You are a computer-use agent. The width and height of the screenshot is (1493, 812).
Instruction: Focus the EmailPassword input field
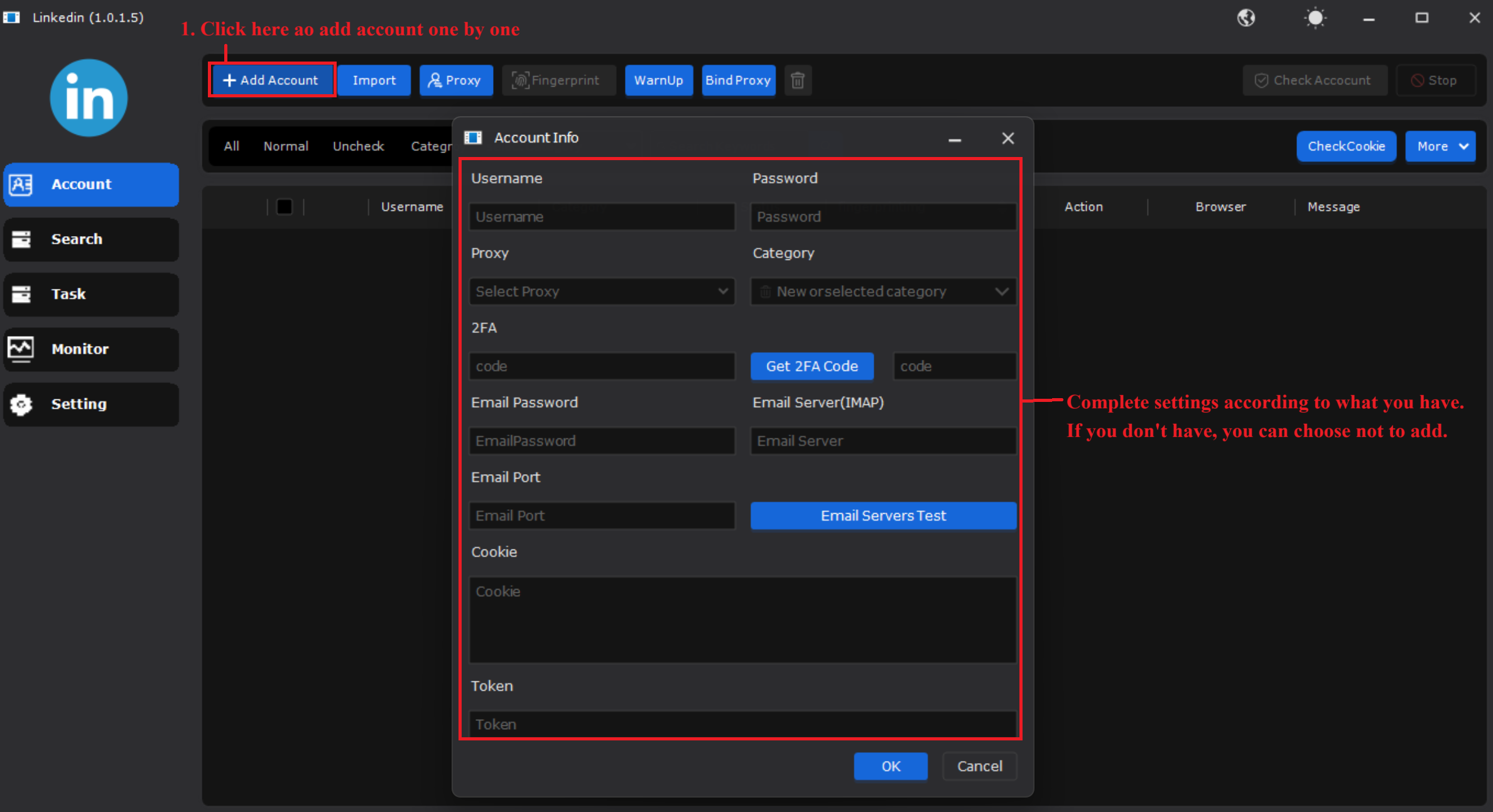[602, 441]
